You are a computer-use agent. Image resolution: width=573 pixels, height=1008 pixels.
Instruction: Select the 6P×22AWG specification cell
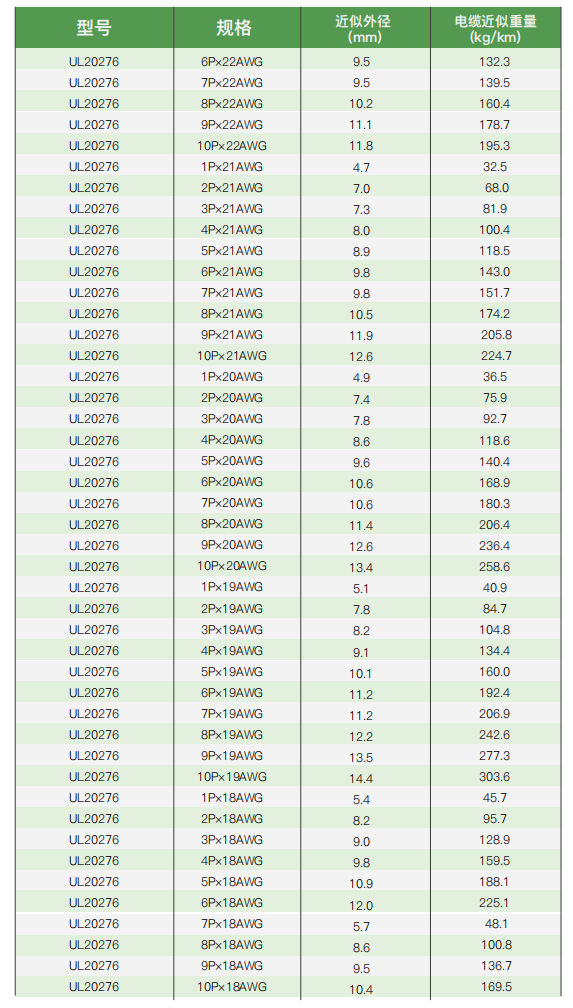pos(232,62)
